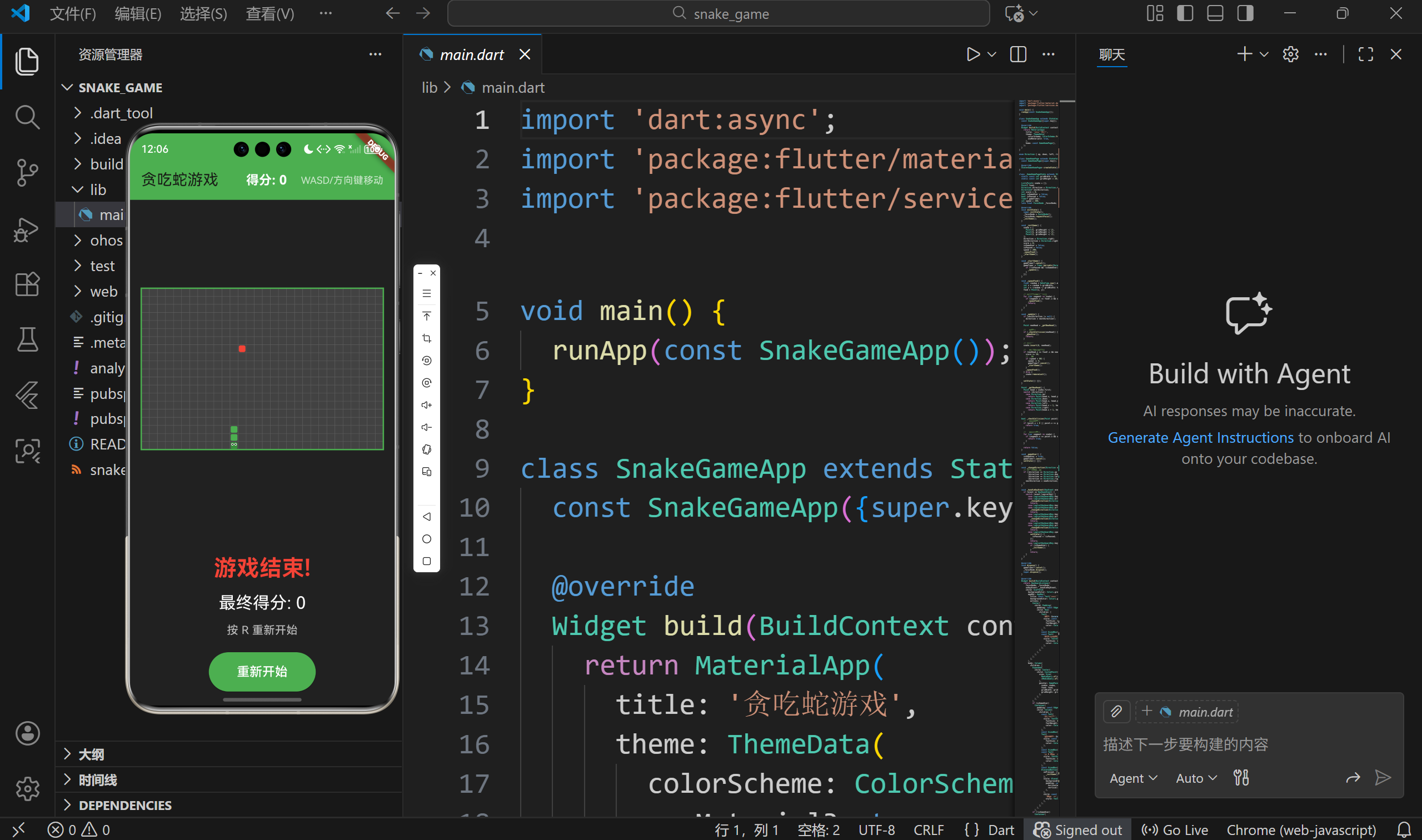Open the 文件(F) menu

[72, 13]
